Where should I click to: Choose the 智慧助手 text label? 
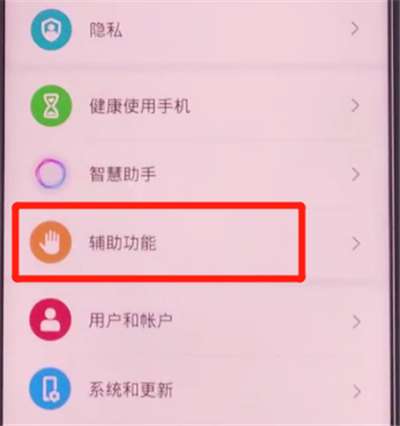pyautogui.click(x=122, y=174)
